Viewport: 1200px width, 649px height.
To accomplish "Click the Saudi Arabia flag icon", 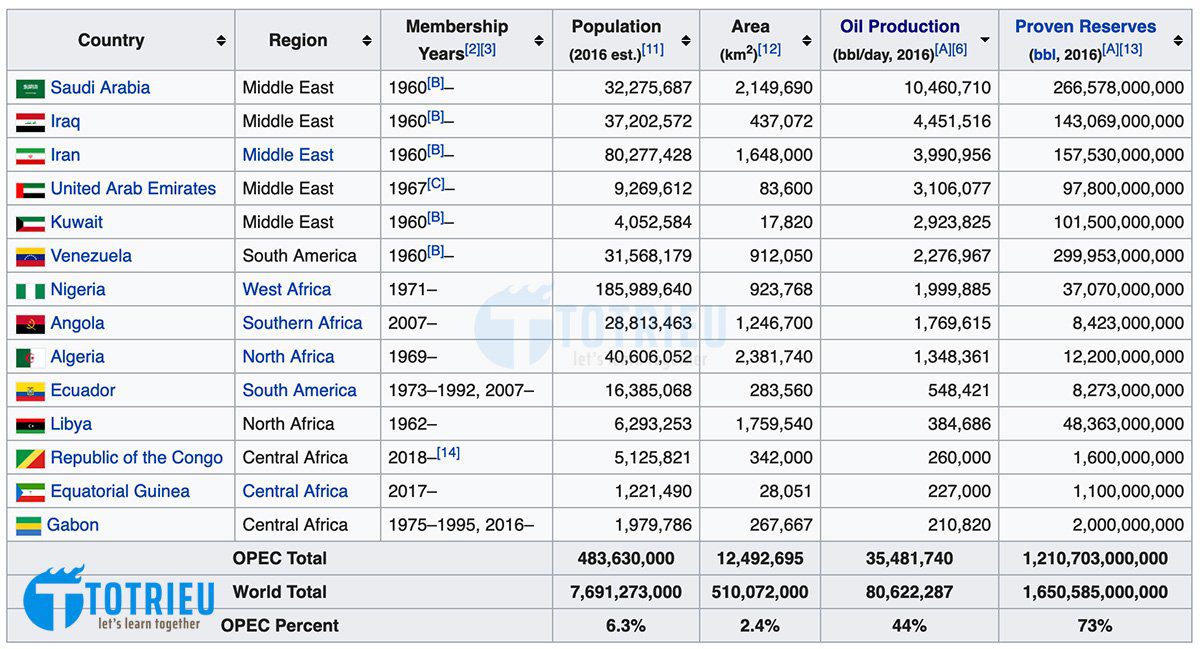I will coord(30,89).
